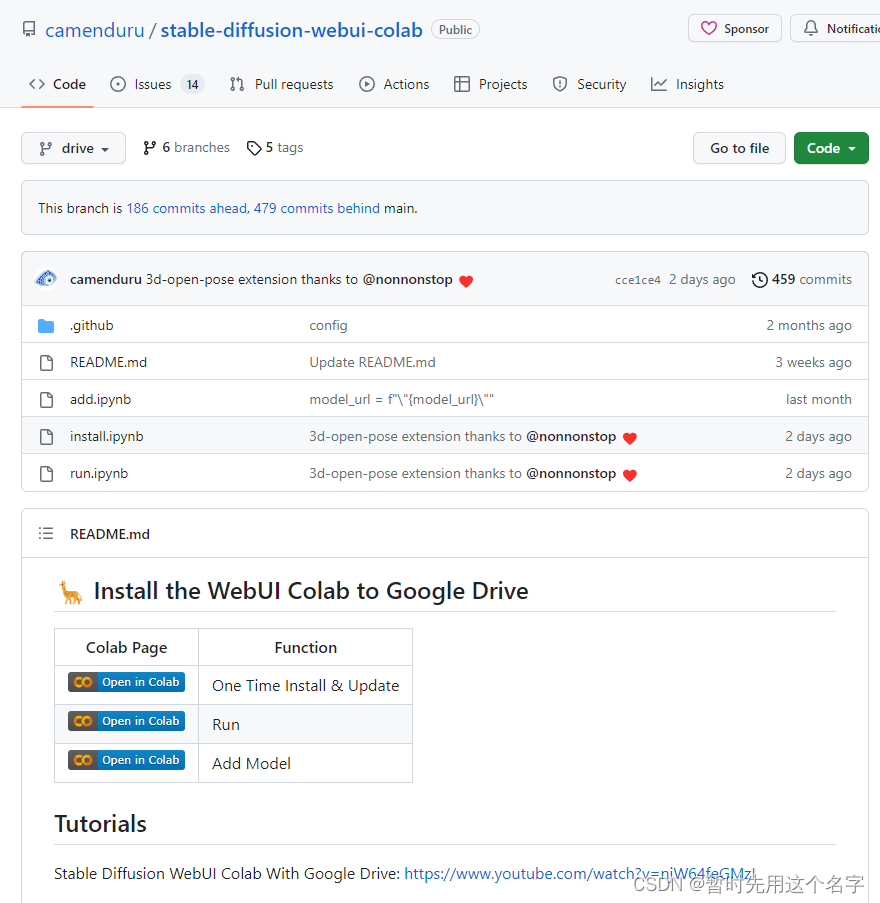Open the Insights tab
The height and width of the screenshot is (903, 880).
click(x=687, y=85)
